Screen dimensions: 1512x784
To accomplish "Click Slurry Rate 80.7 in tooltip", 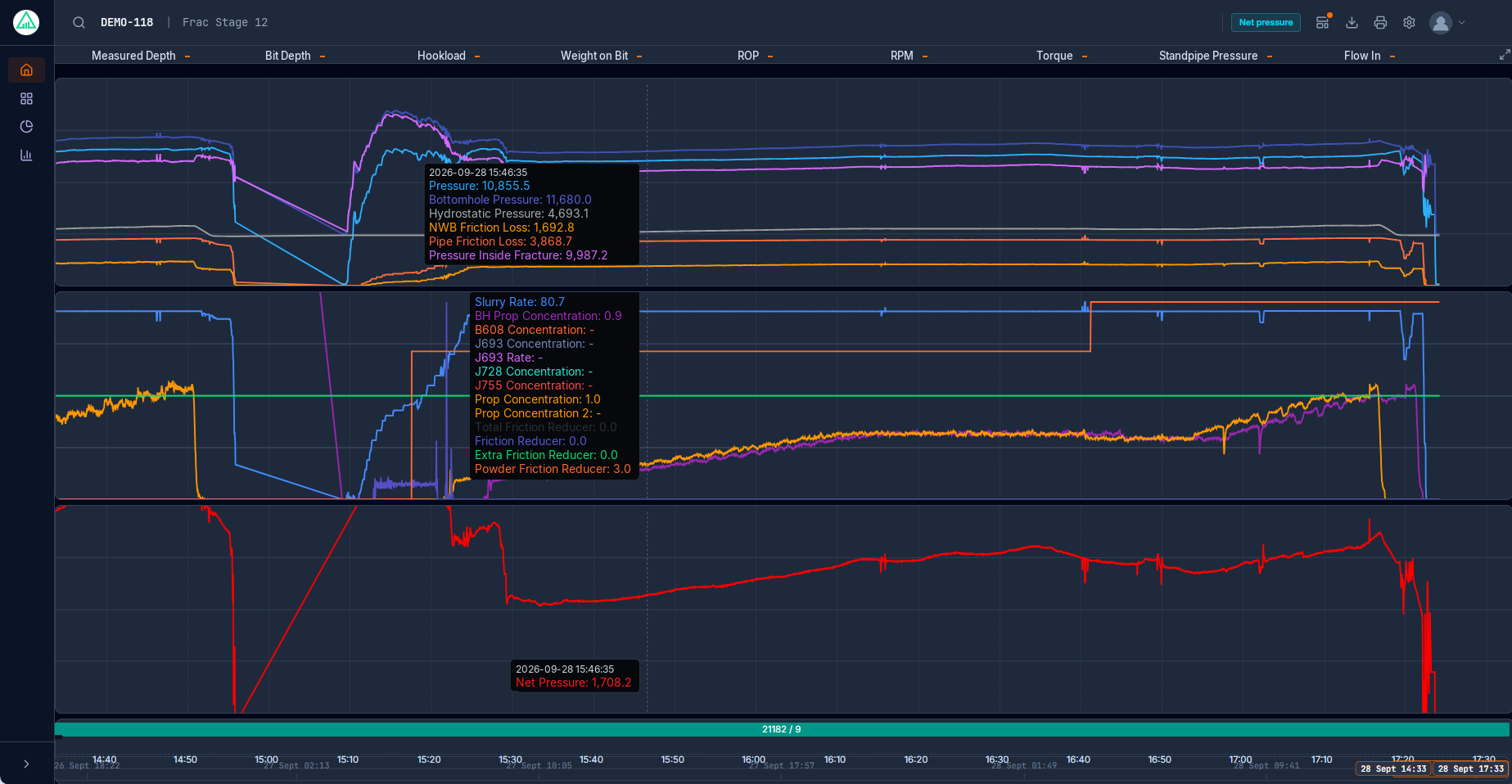I will tap(520, 302).
